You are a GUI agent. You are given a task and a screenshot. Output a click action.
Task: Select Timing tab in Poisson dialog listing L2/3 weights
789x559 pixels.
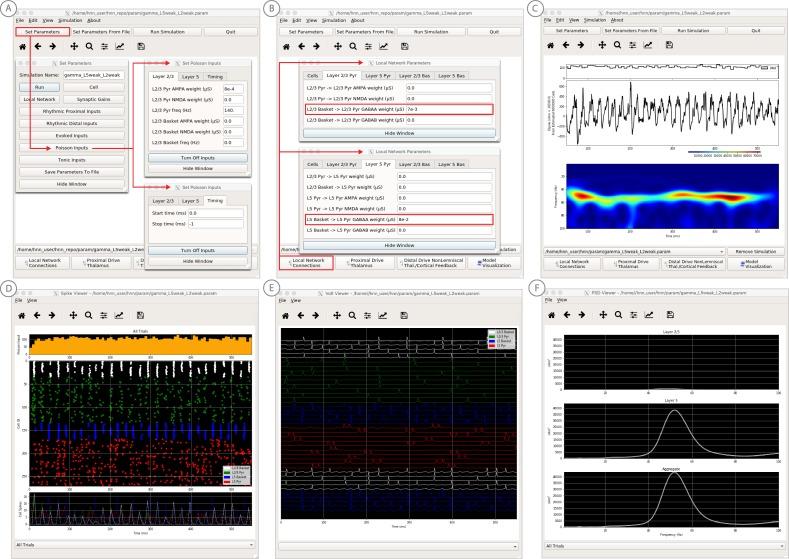tap(215, 76)
